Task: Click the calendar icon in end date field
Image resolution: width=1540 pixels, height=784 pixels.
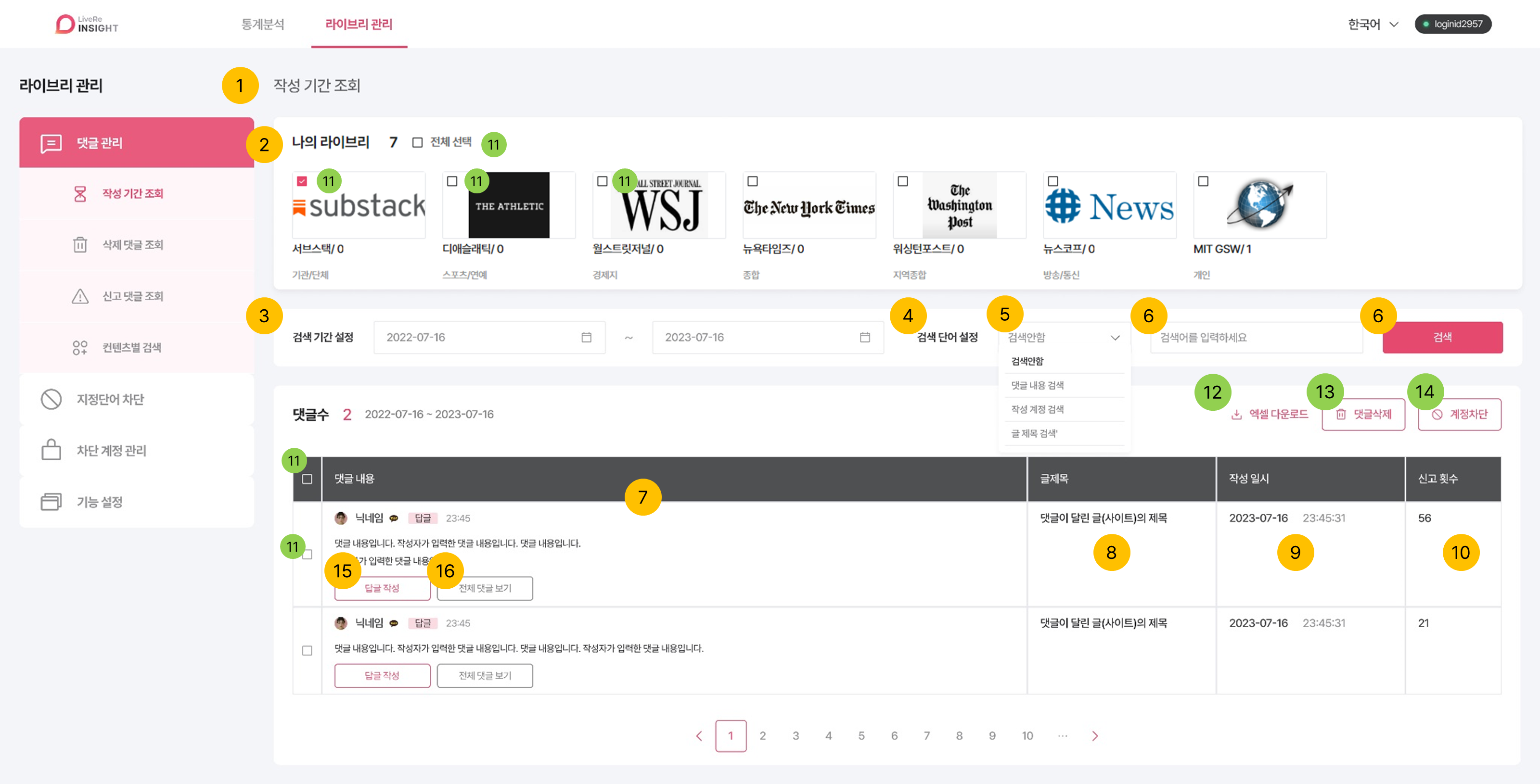Action: [x=864, y=338]
